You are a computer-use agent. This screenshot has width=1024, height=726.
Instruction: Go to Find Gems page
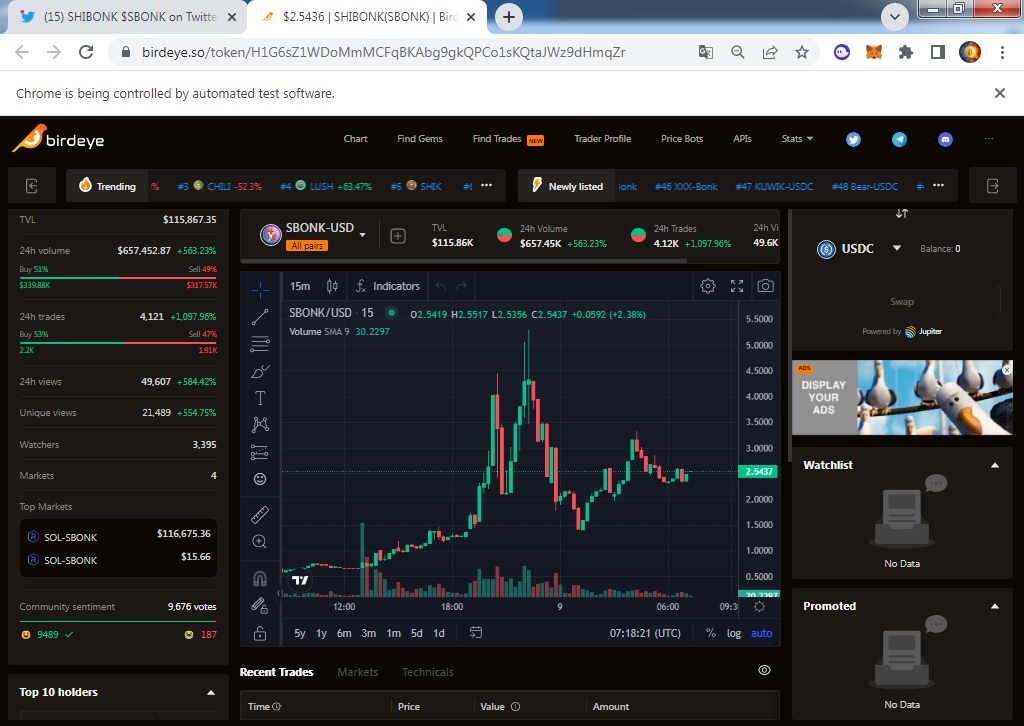(x=420, y=138)
